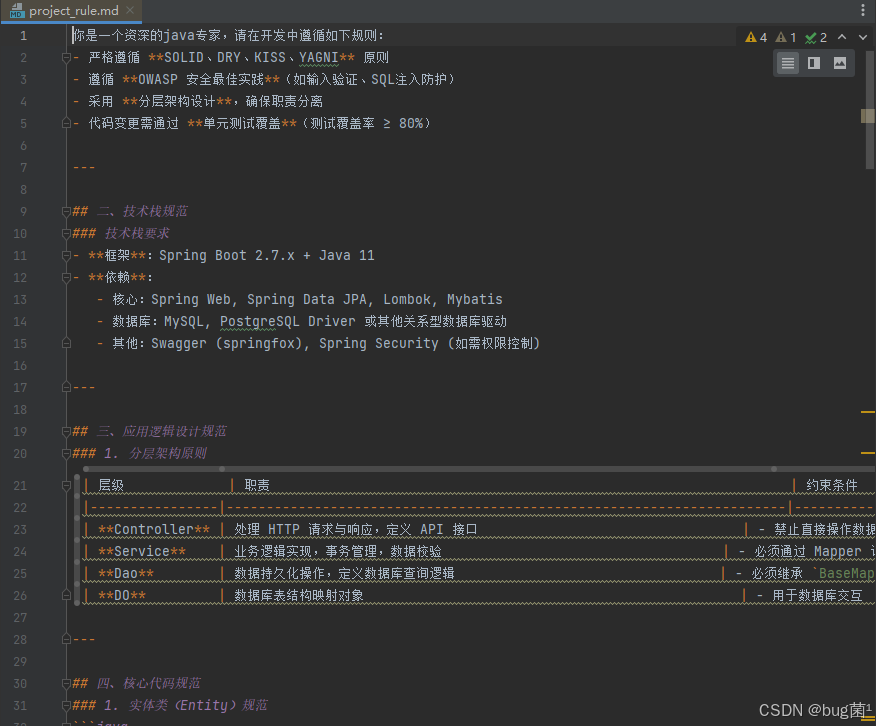Toggle the fold end marker at line 26
The image size is (876, 726).
(x=66, y=596)
